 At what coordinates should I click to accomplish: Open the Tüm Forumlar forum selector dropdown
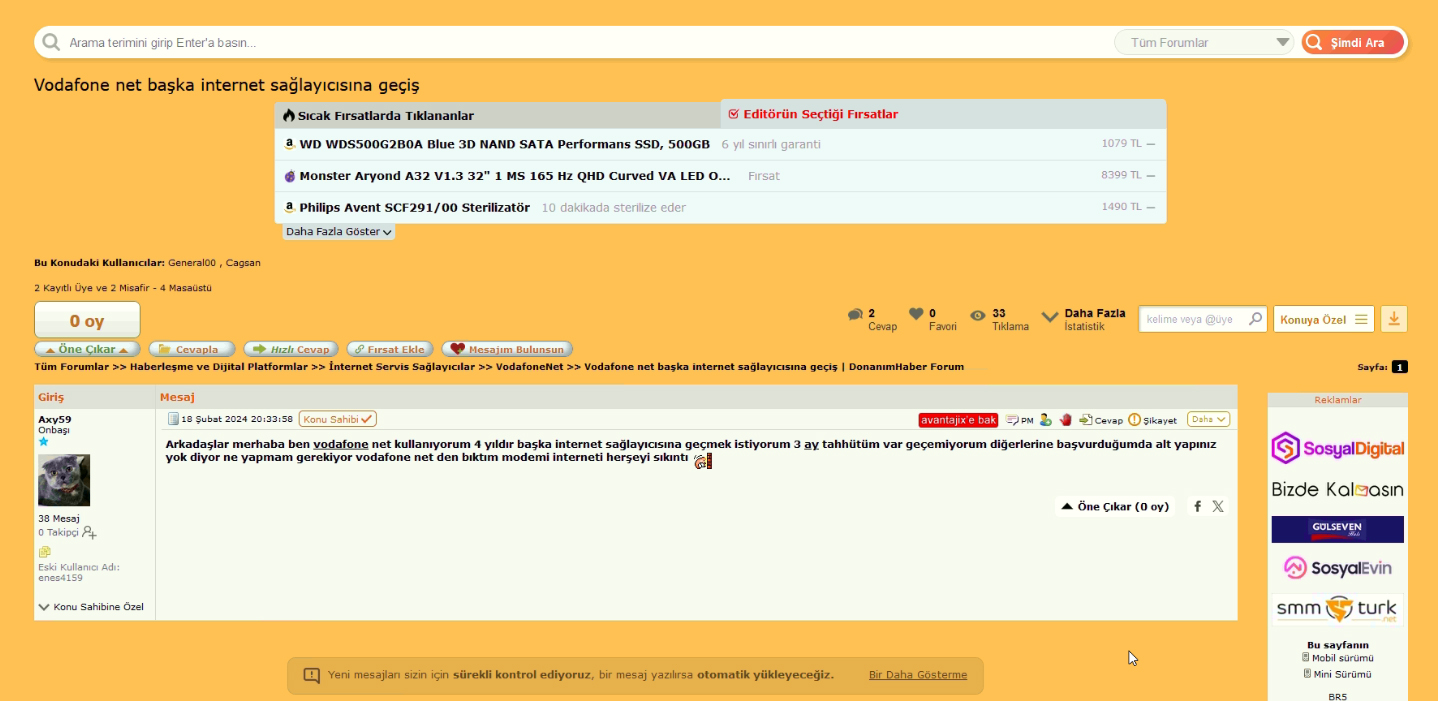pyautogui.click(x=1205, y=43)
